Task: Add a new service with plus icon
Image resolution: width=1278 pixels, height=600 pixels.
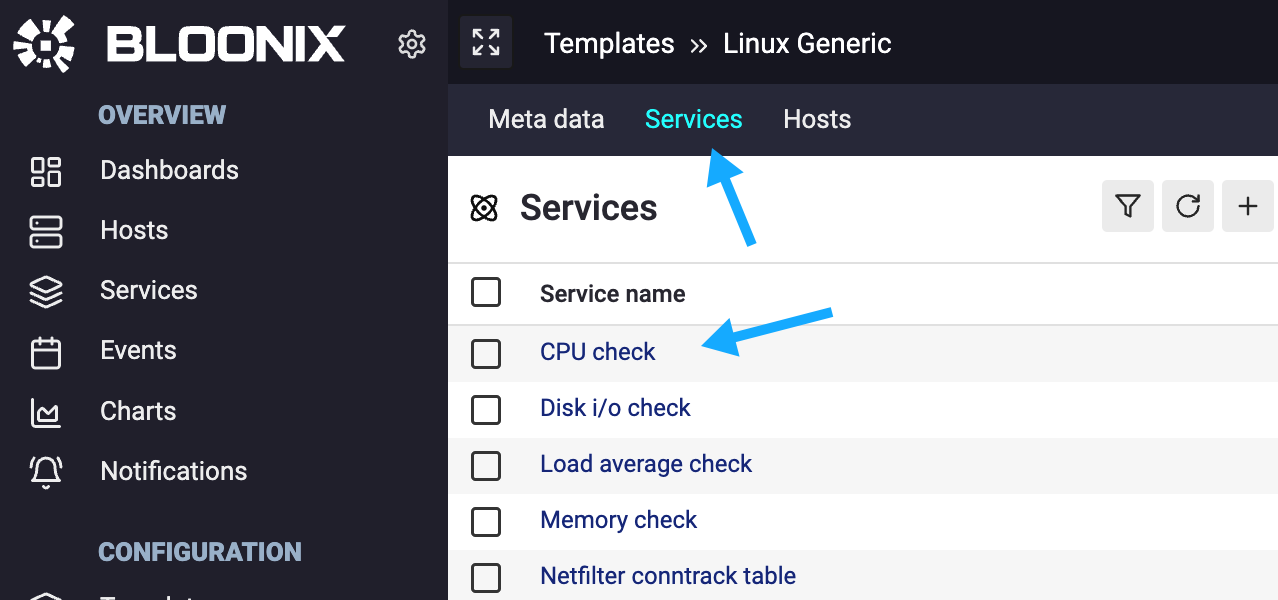Action: (1248, 206)
